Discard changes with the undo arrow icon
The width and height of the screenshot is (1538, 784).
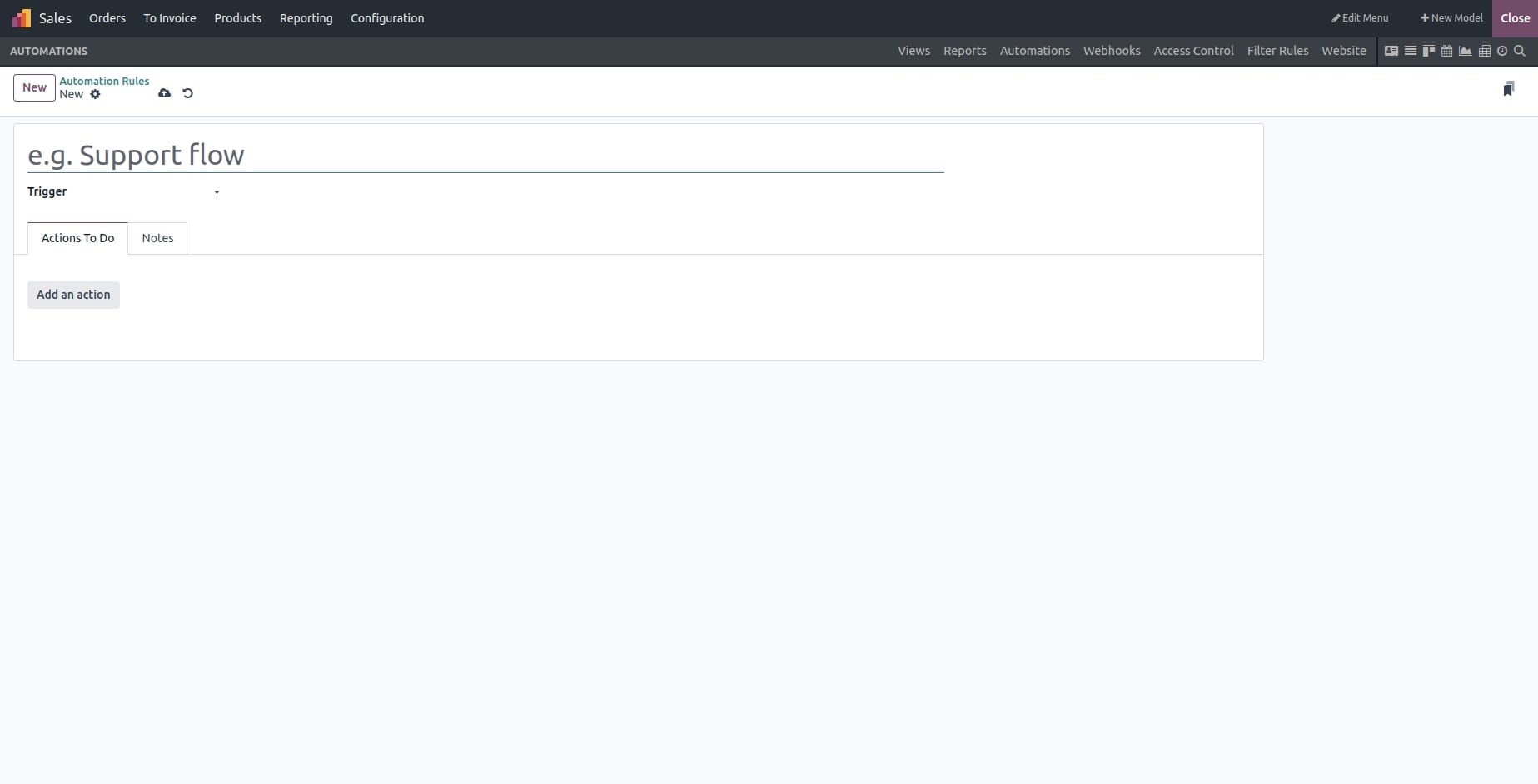[x=187, y=93]
